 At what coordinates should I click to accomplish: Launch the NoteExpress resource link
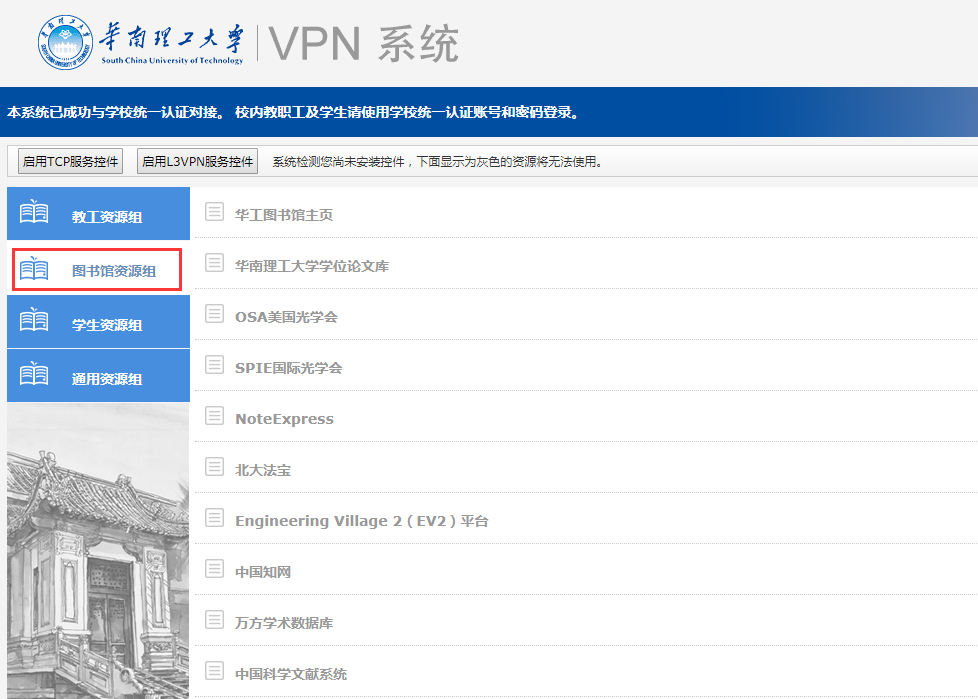pyautogui.click(x=284, y=419)
